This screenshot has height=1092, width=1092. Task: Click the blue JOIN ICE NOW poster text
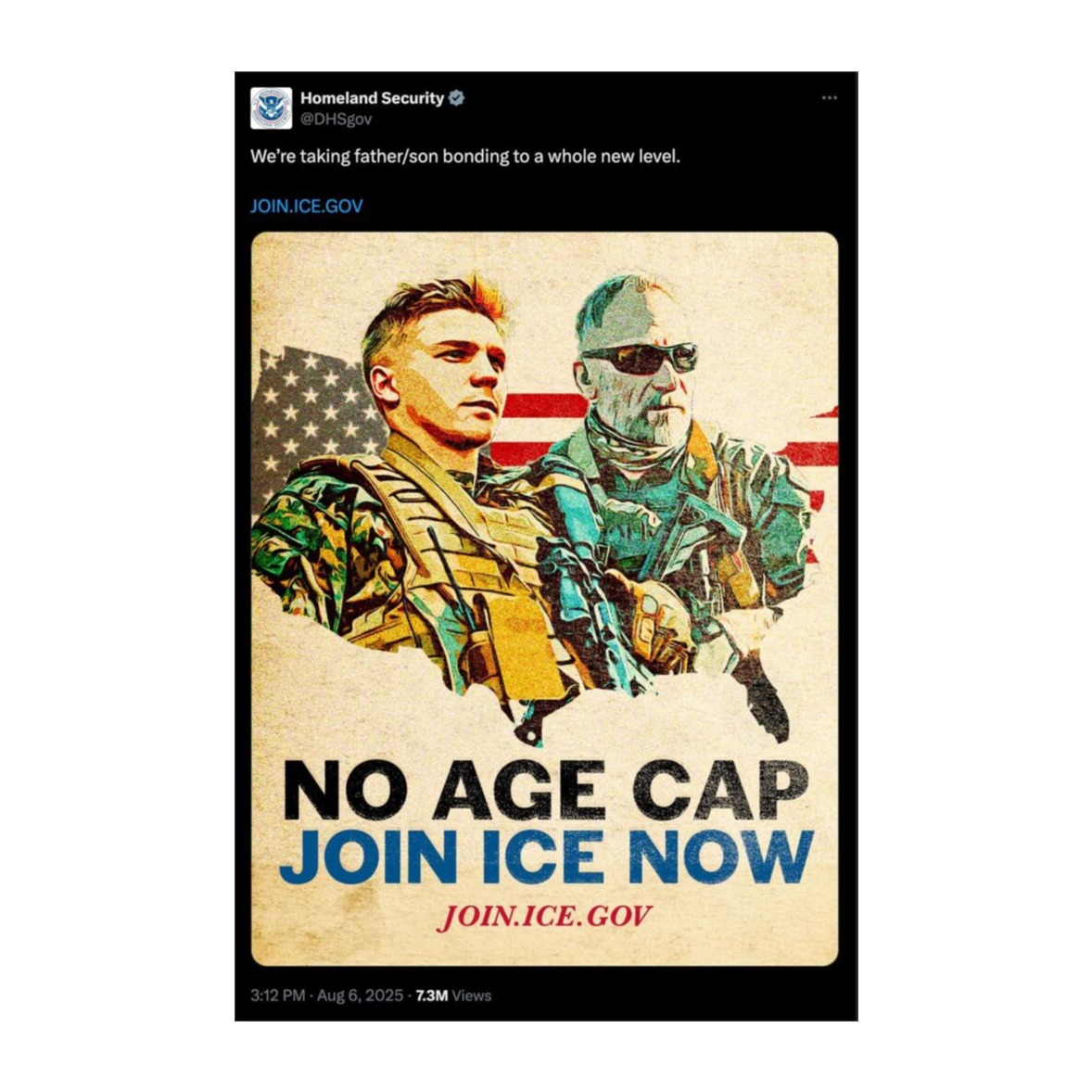[x=546, y=856]
